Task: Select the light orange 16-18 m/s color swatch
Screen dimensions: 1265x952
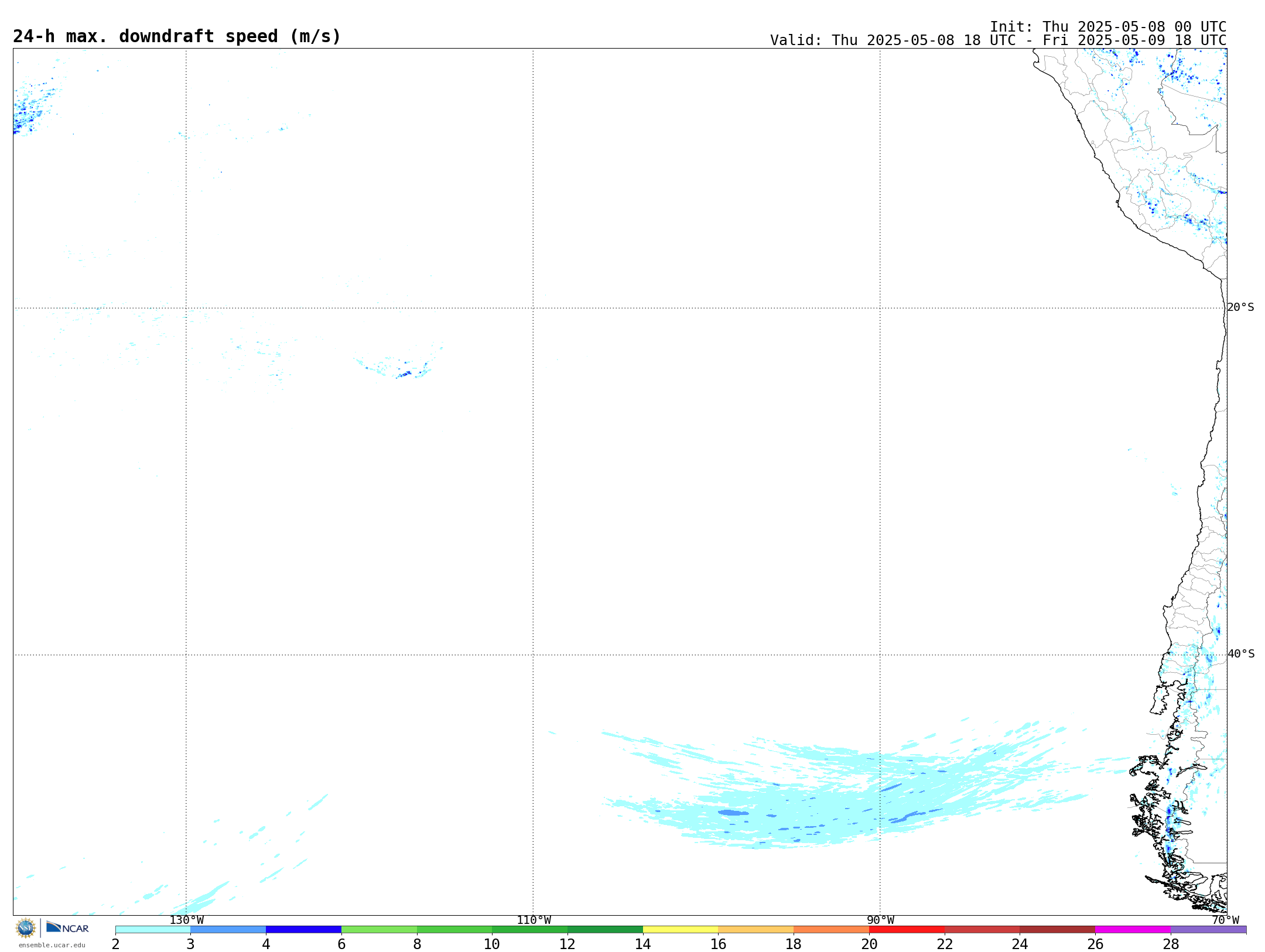Action: [x=756, y=930]
